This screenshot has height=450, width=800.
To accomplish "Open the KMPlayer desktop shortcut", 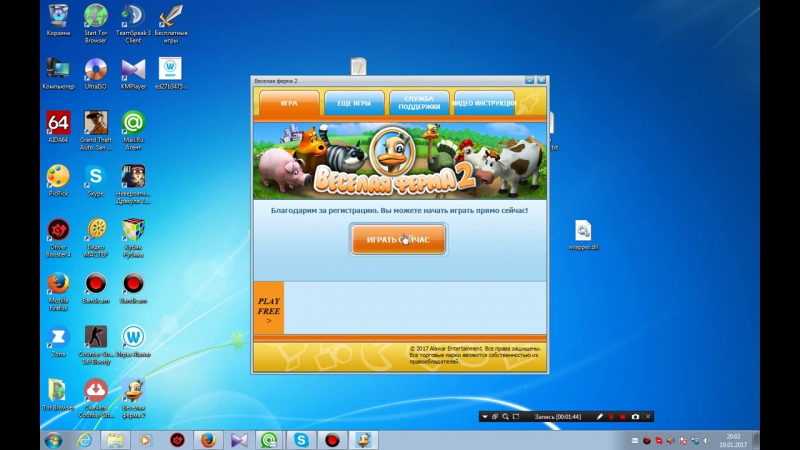I will click(x=132, y=72).
